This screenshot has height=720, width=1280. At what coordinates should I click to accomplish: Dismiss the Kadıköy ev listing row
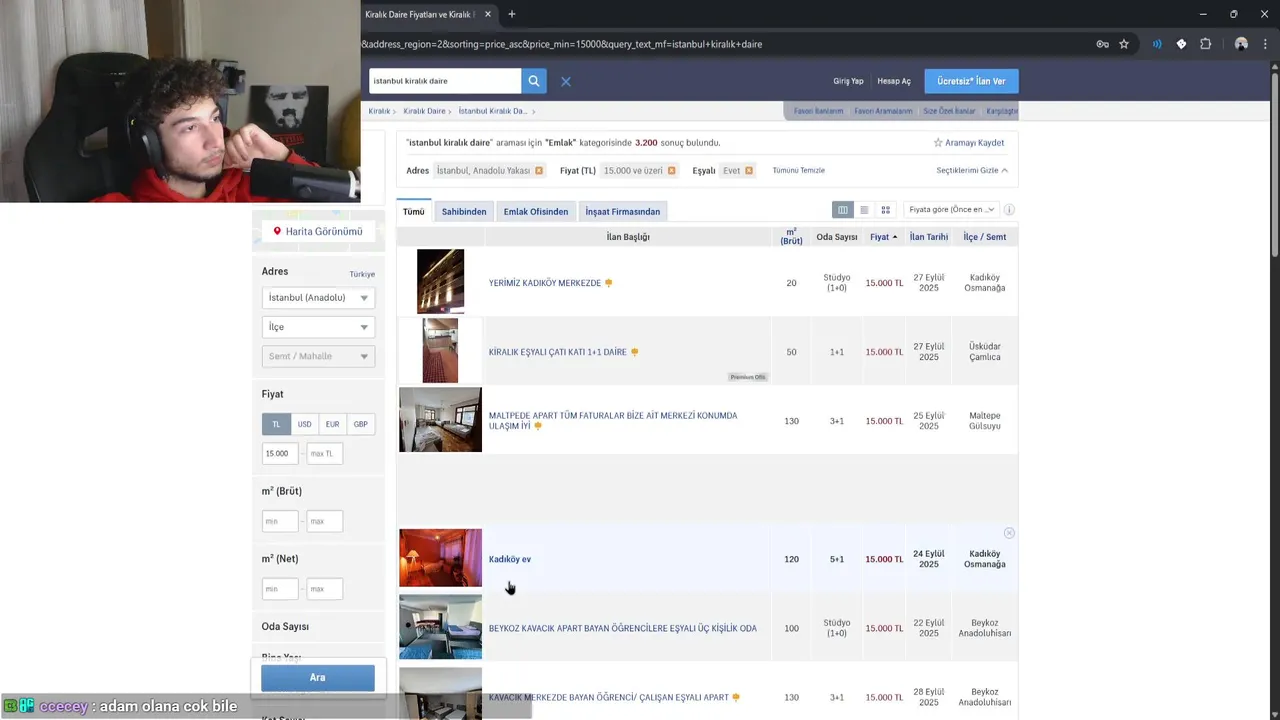tap(1009, 533)
